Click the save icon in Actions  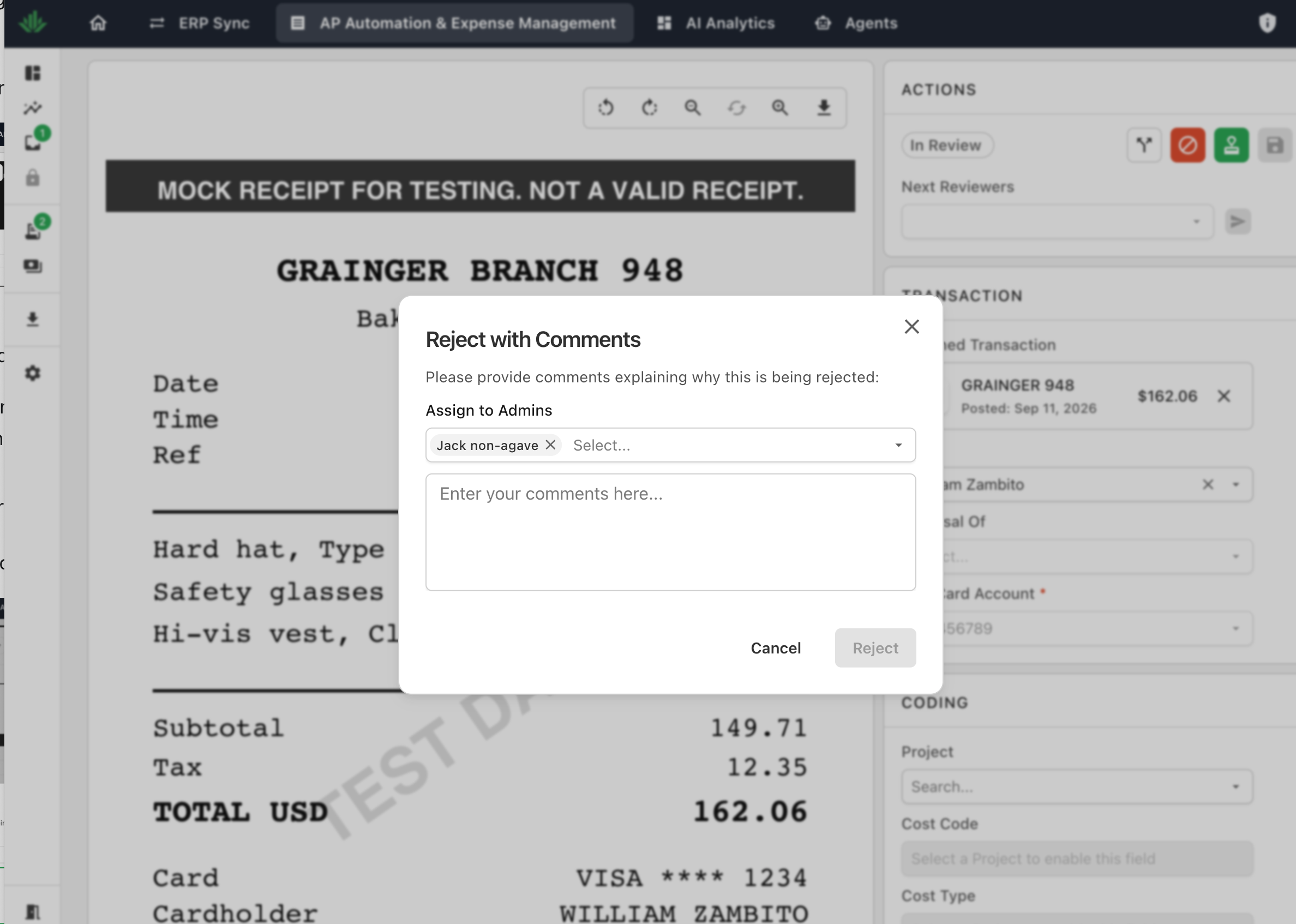[1275, 145]
